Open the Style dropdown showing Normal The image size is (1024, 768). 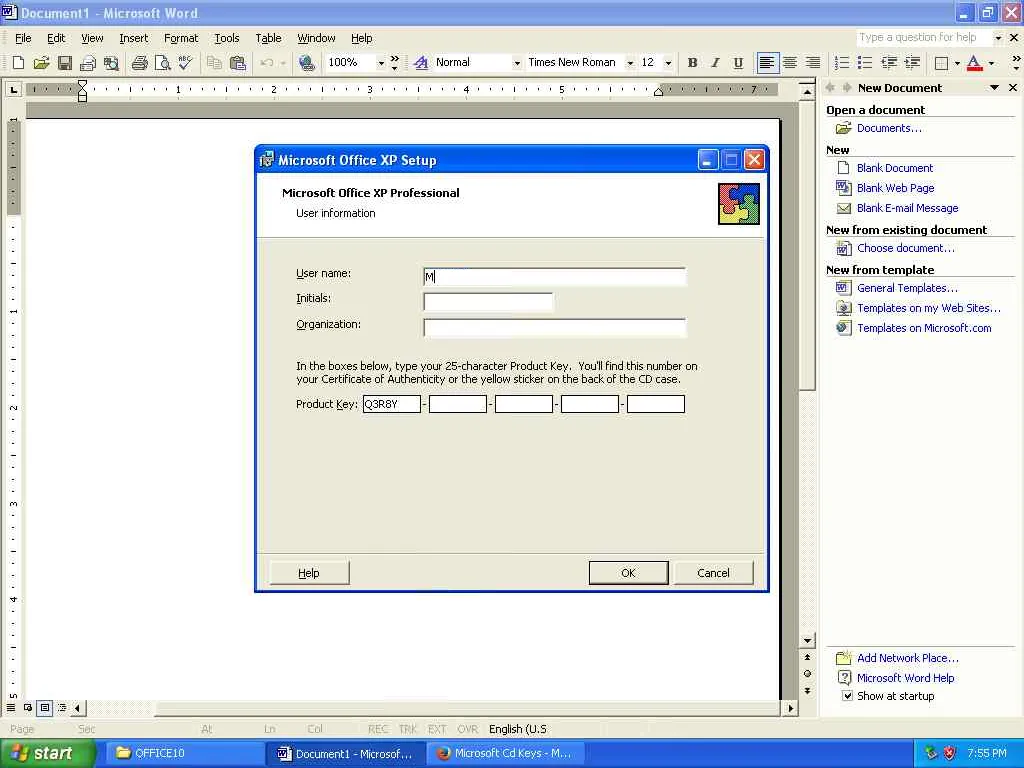pyautogui.click(x=517, y=63)
